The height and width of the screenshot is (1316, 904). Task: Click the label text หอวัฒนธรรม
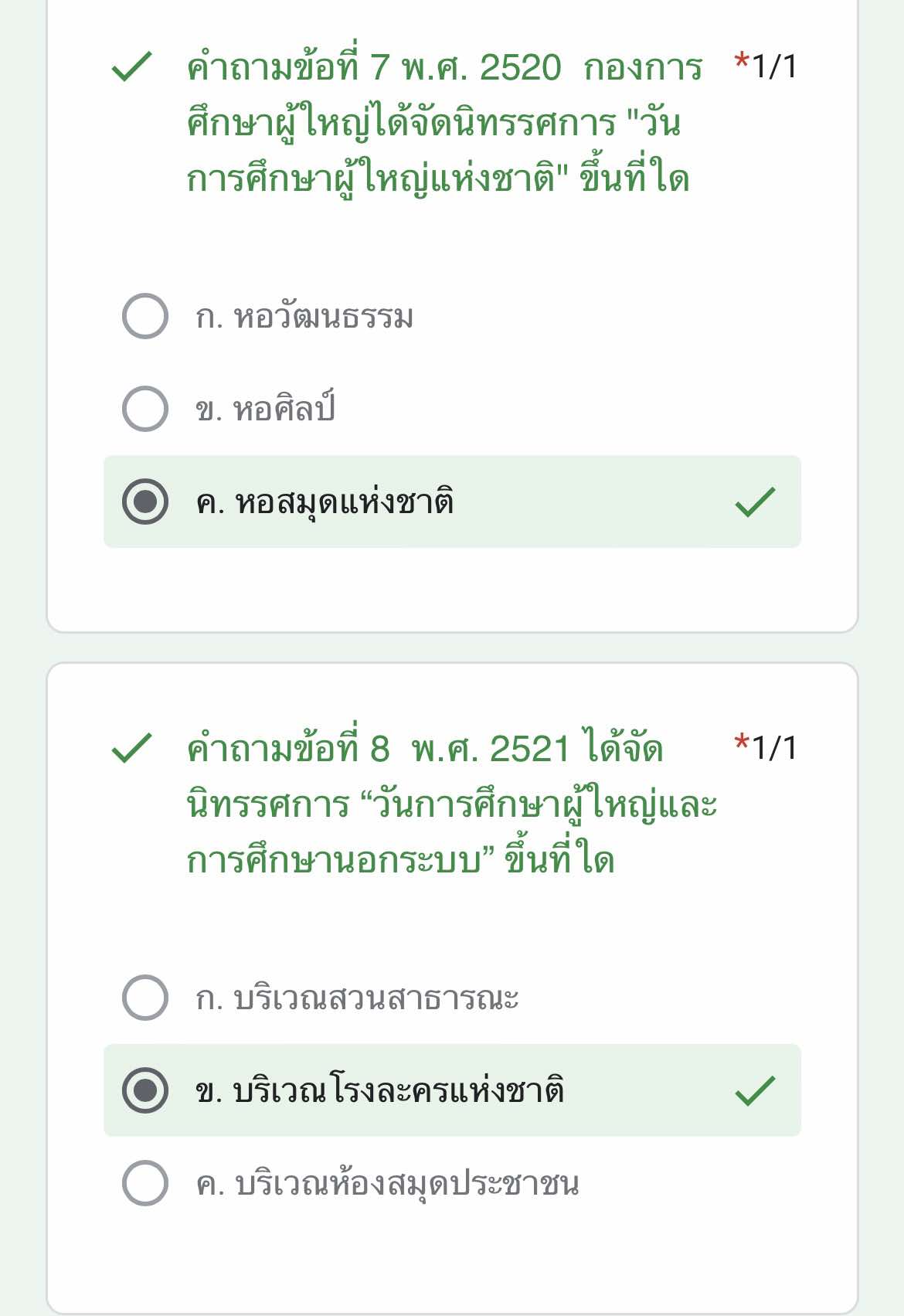[324, 317]
